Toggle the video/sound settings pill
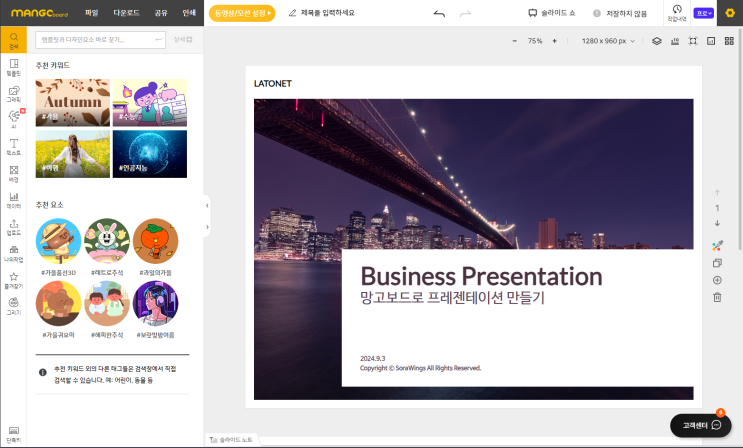This screenshot has width=743, height=448. [x=241, y=13]
